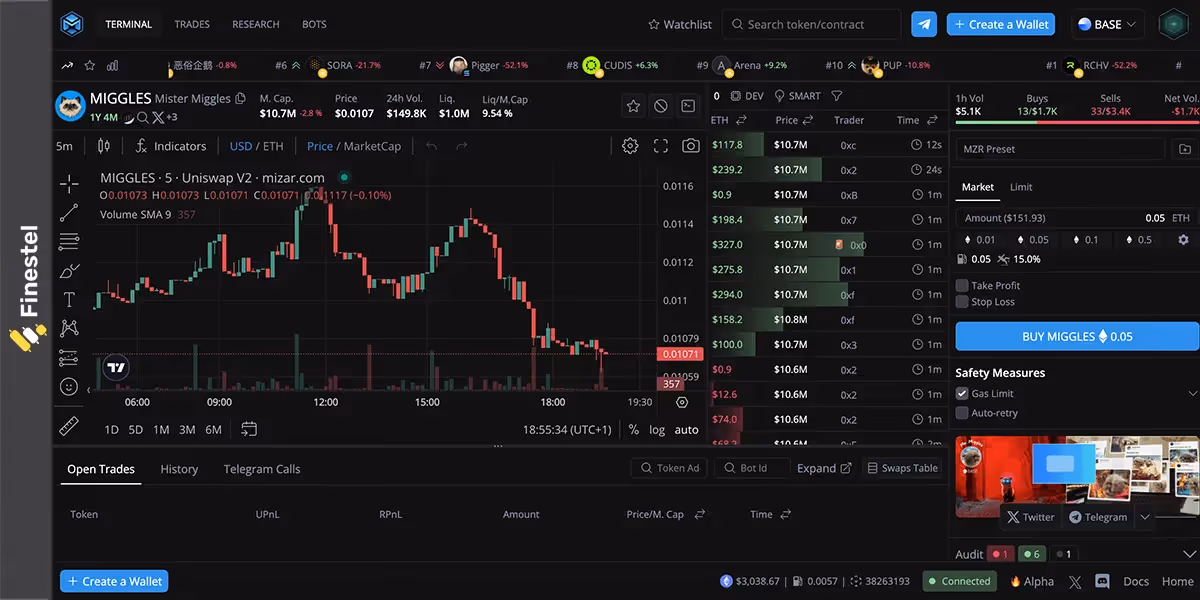1200x600 pixels.
Task: Open the terminal console icon
Action: coord(689,106)
